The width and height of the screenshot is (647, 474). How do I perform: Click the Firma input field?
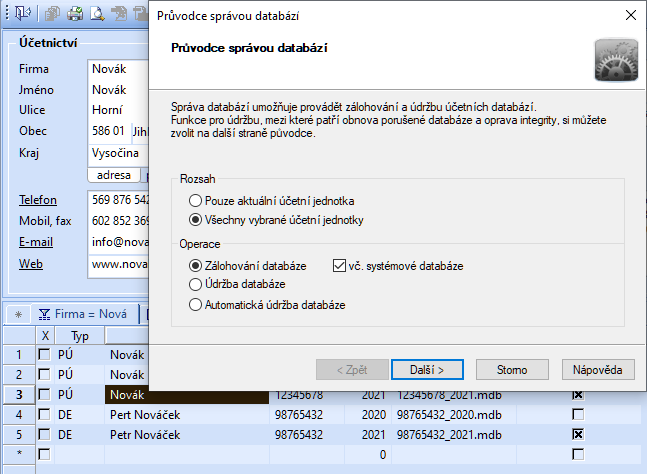pos(118,70)
